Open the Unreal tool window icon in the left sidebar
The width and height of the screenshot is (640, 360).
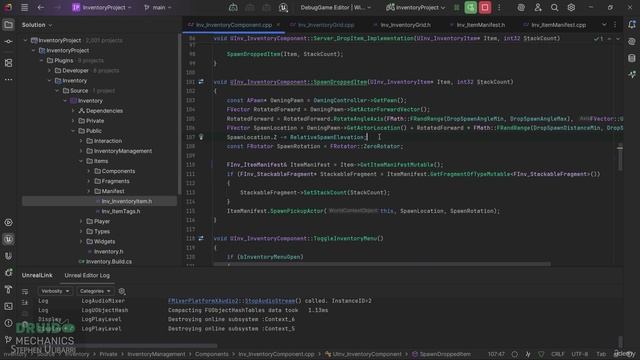pos(8,239)
